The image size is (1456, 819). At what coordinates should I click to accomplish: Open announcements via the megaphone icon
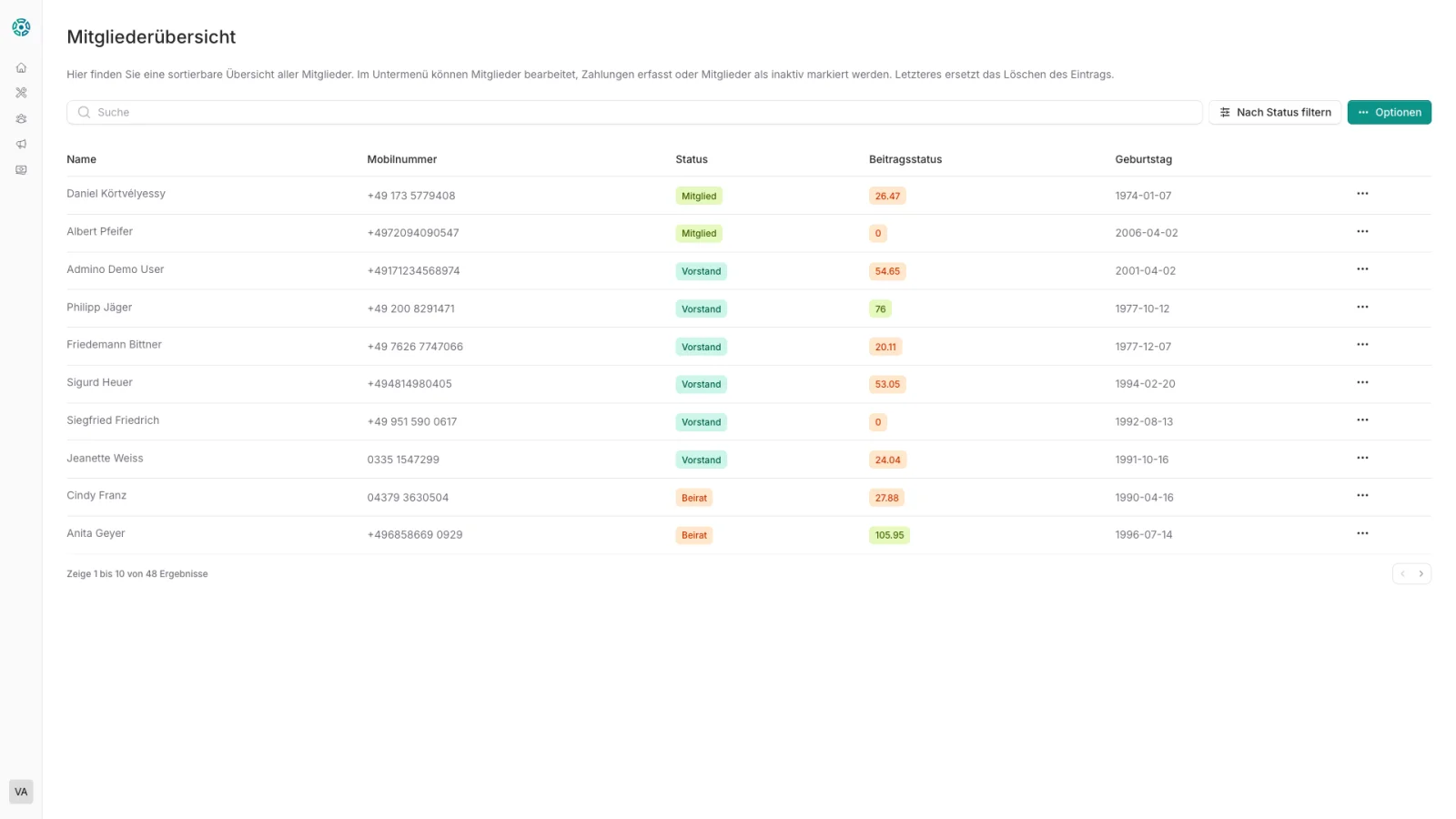point(21,144)
